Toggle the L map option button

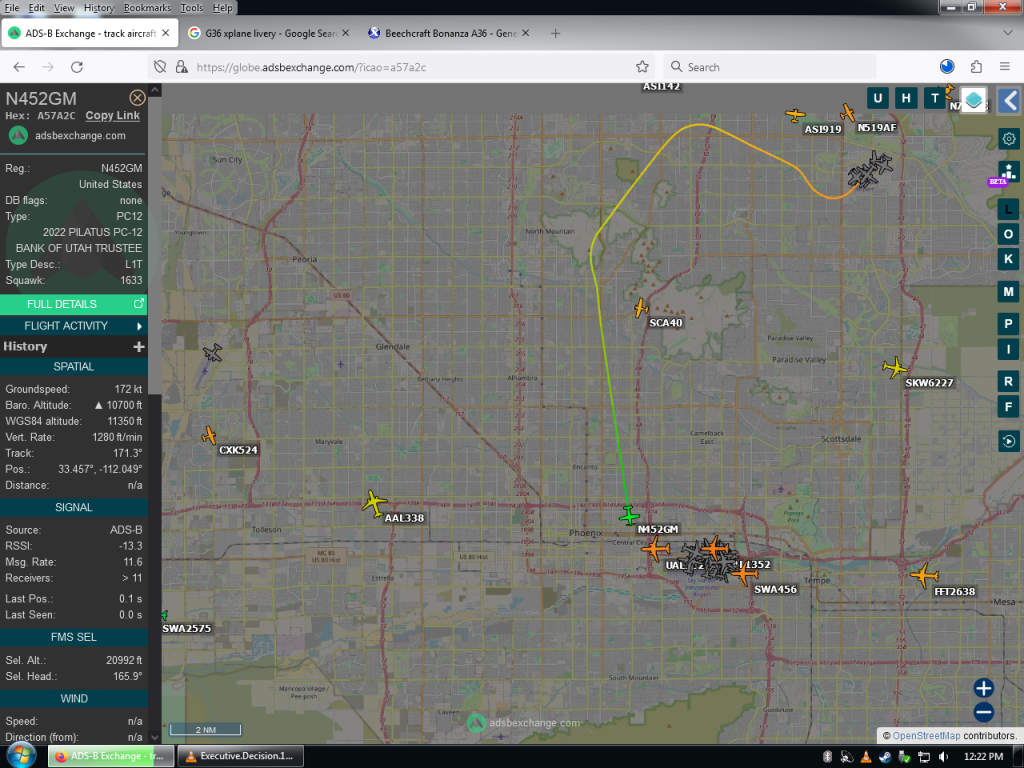pos(1008,210)
